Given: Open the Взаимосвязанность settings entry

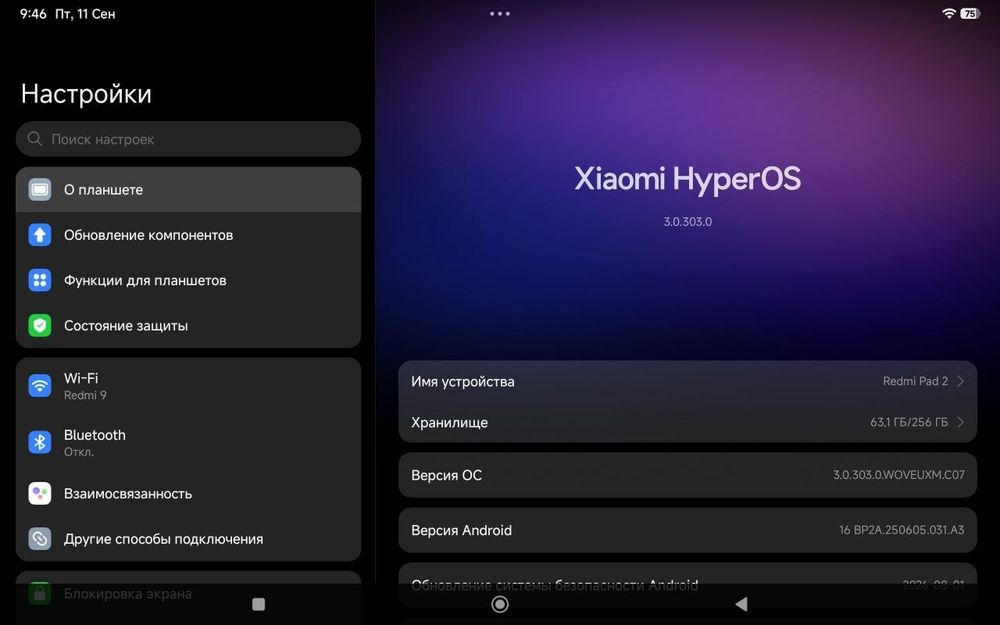Looking at the screenshot, I should [x=188, y=494].
